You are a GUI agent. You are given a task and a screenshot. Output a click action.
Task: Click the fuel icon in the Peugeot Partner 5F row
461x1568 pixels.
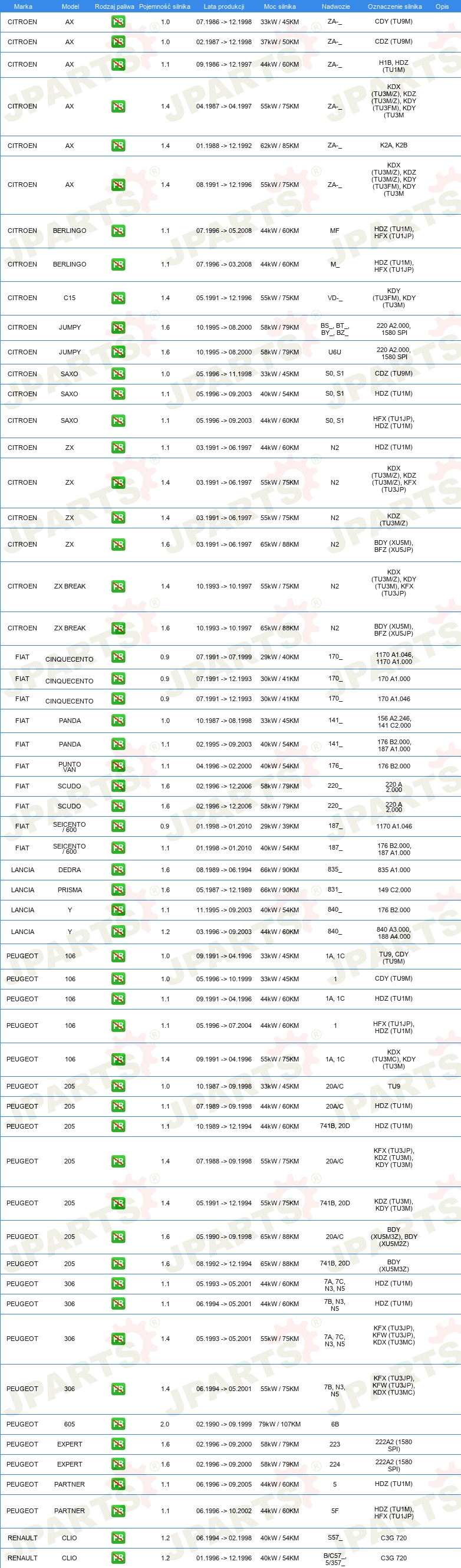click(x=118, y=1512)
